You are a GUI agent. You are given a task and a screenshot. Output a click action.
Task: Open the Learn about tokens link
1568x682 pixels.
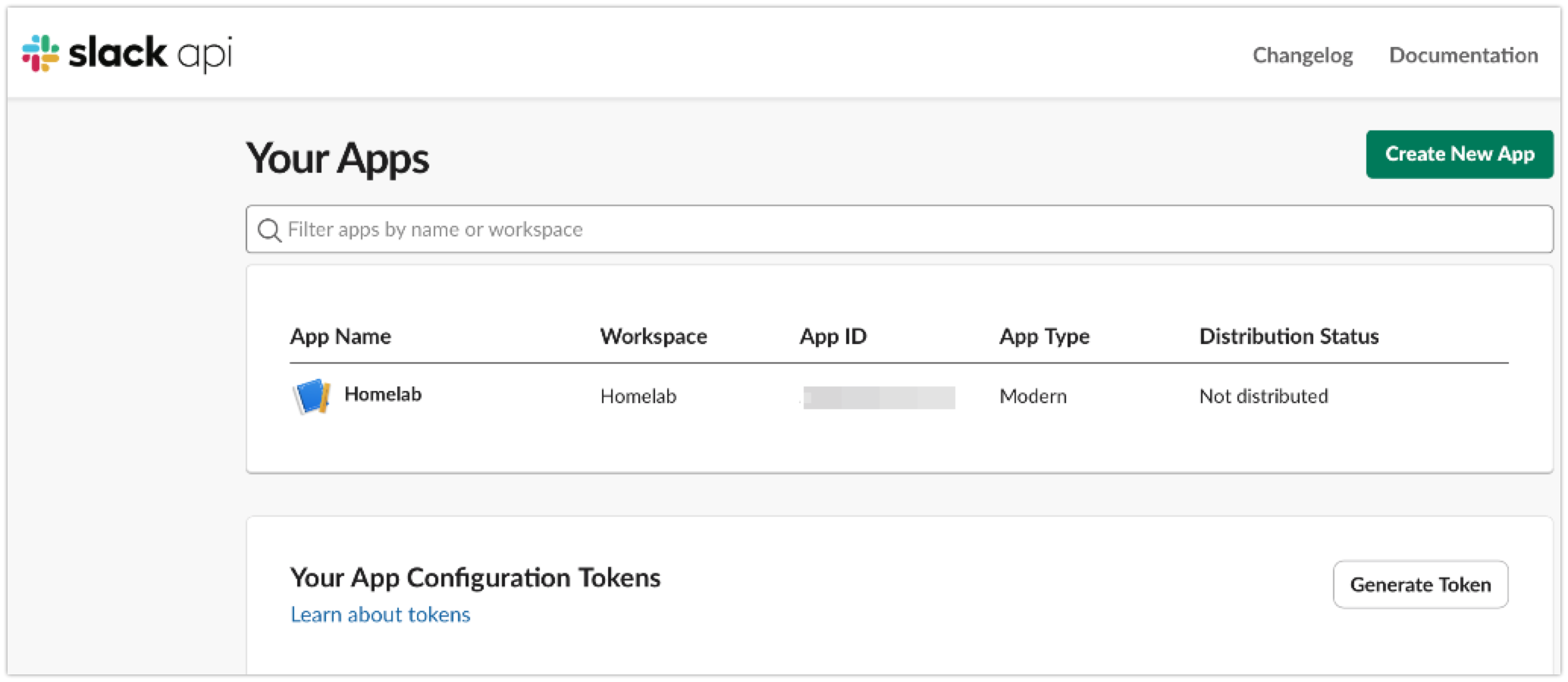(x=381, y=614)
